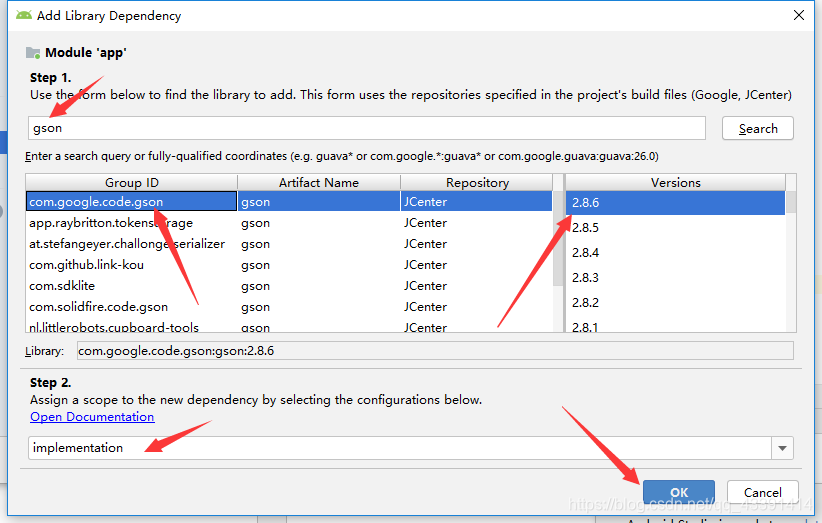822x523 pixels.
Task: Sort by Repository column header
Action: click(x=477, y=182)
